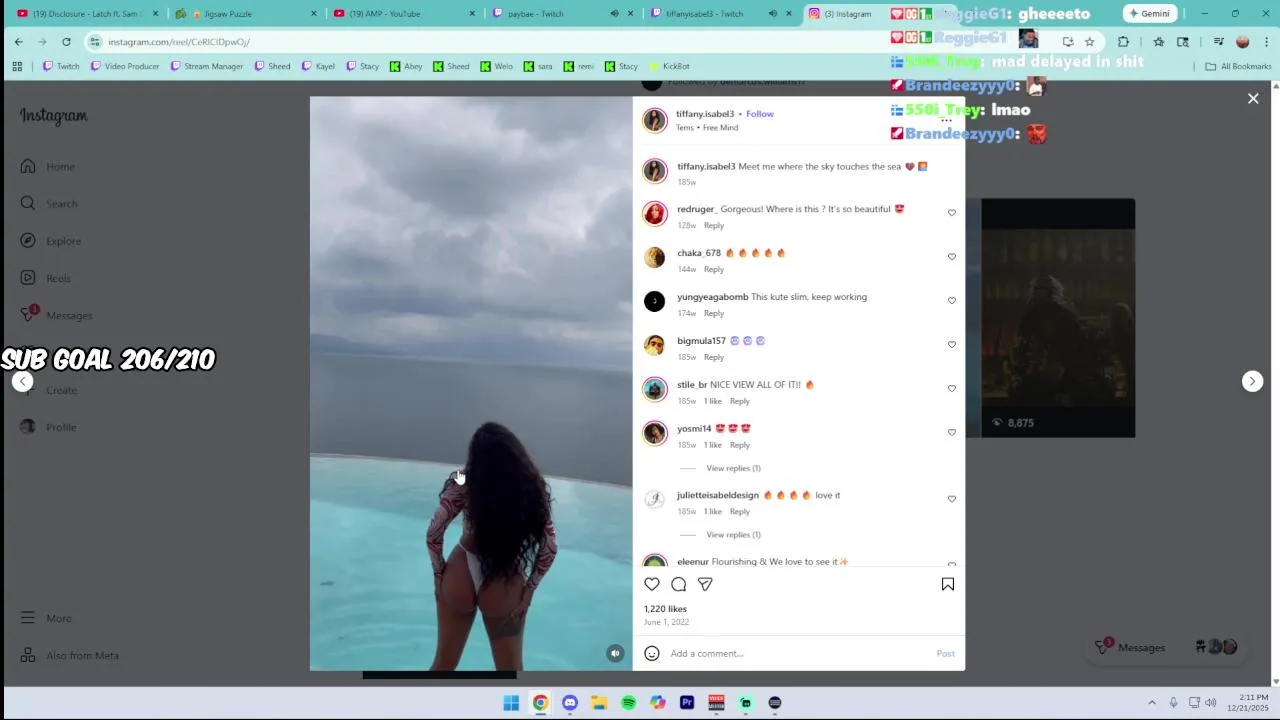Screen dimensions: 1280x720
Task: Open the Video Producer bookmark
Action: (x=125, y=66)
